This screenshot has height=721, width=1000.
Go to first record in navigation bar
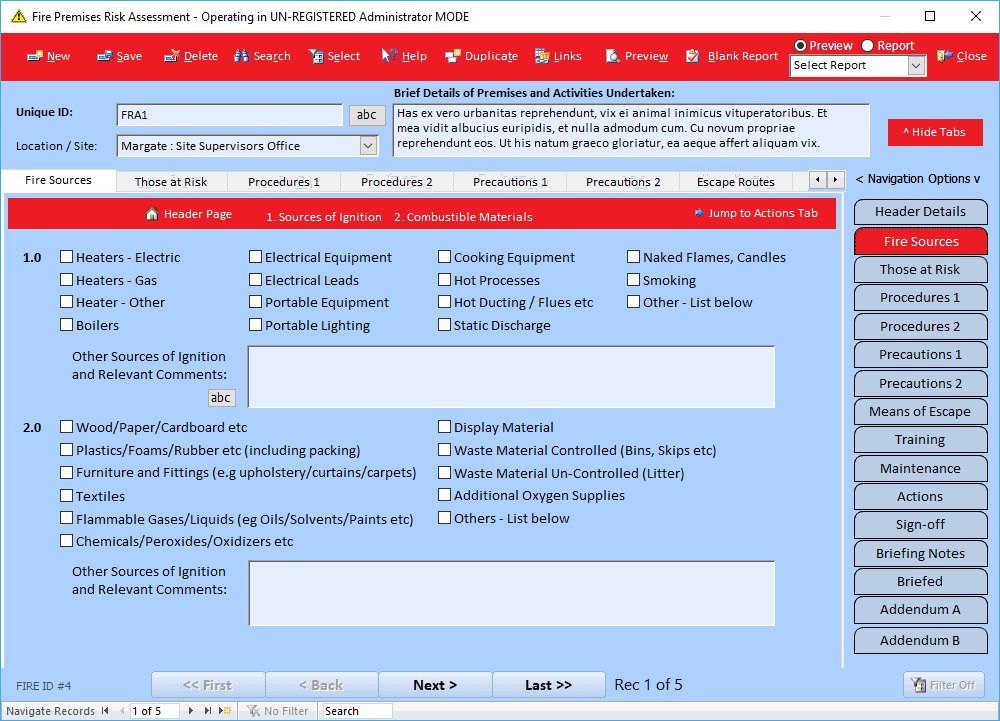click(105, 710)
